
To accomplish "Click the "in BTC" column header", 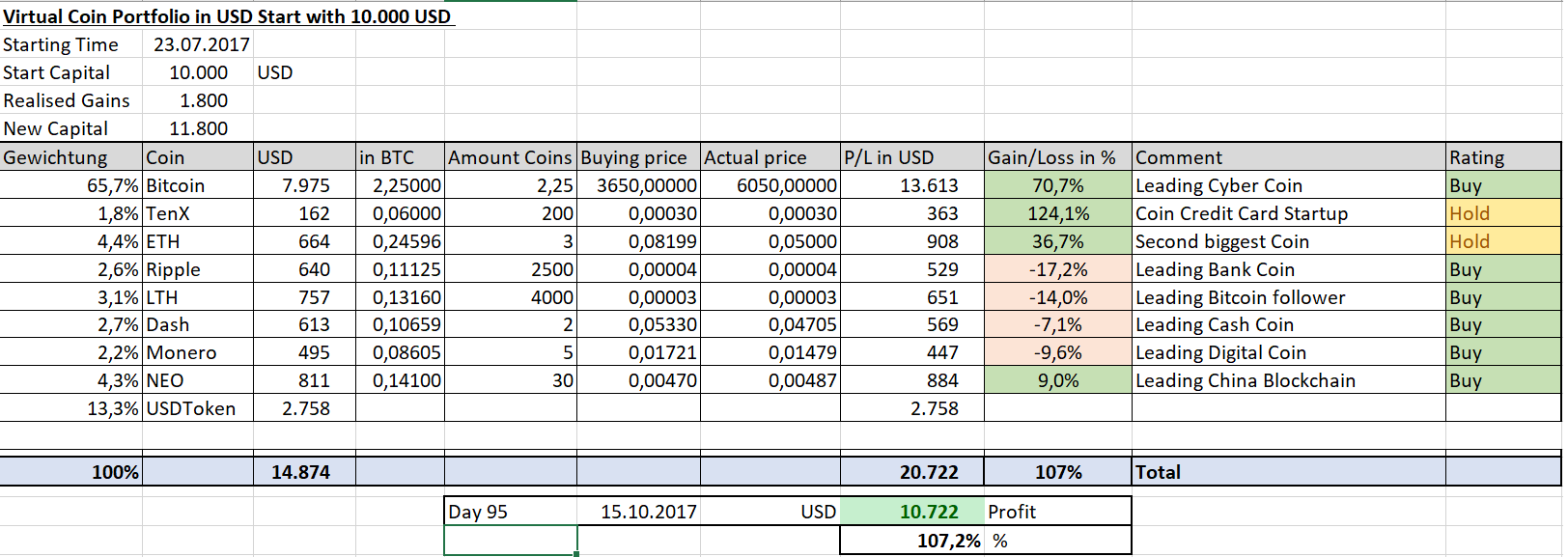I will [400, 157].
